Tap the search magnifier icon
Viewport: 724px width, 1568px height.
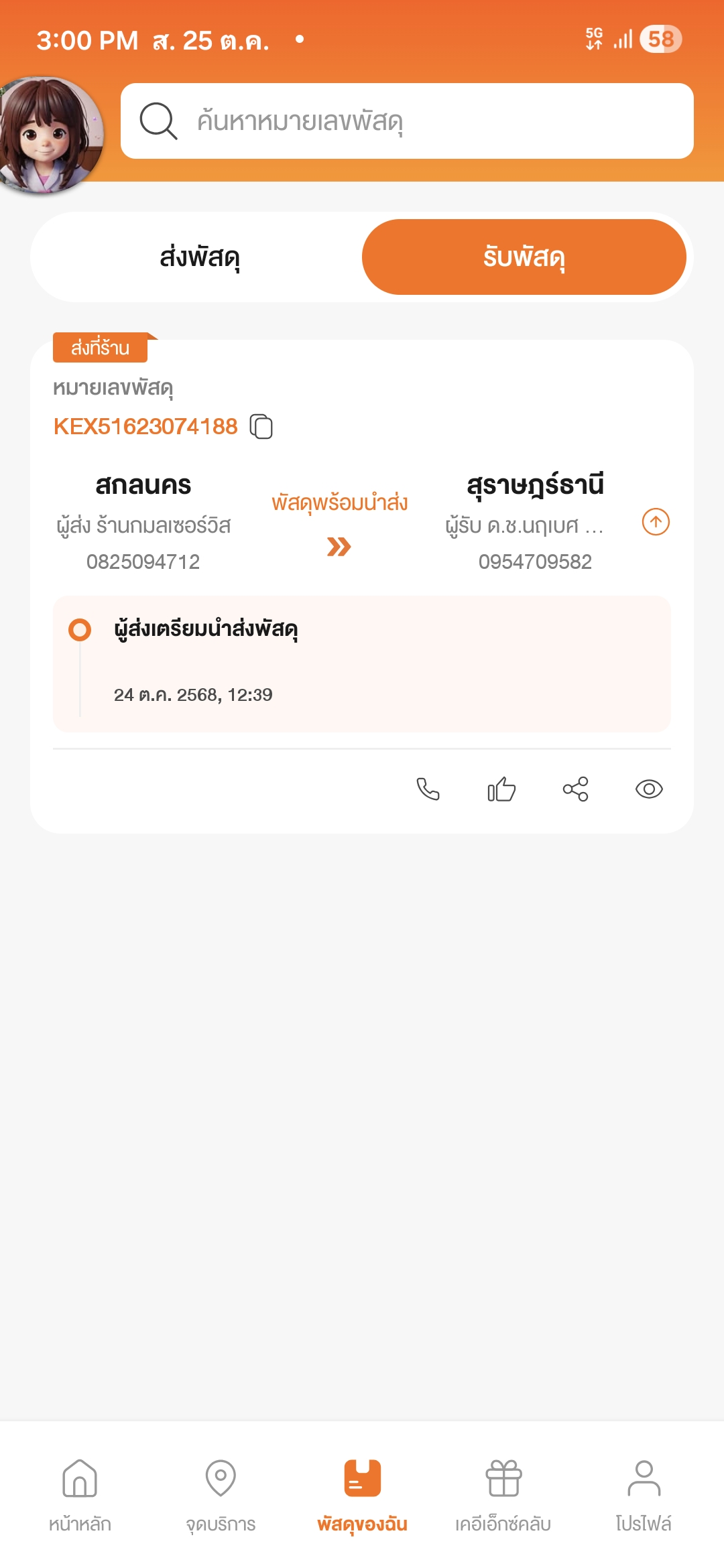click(158, 121)
